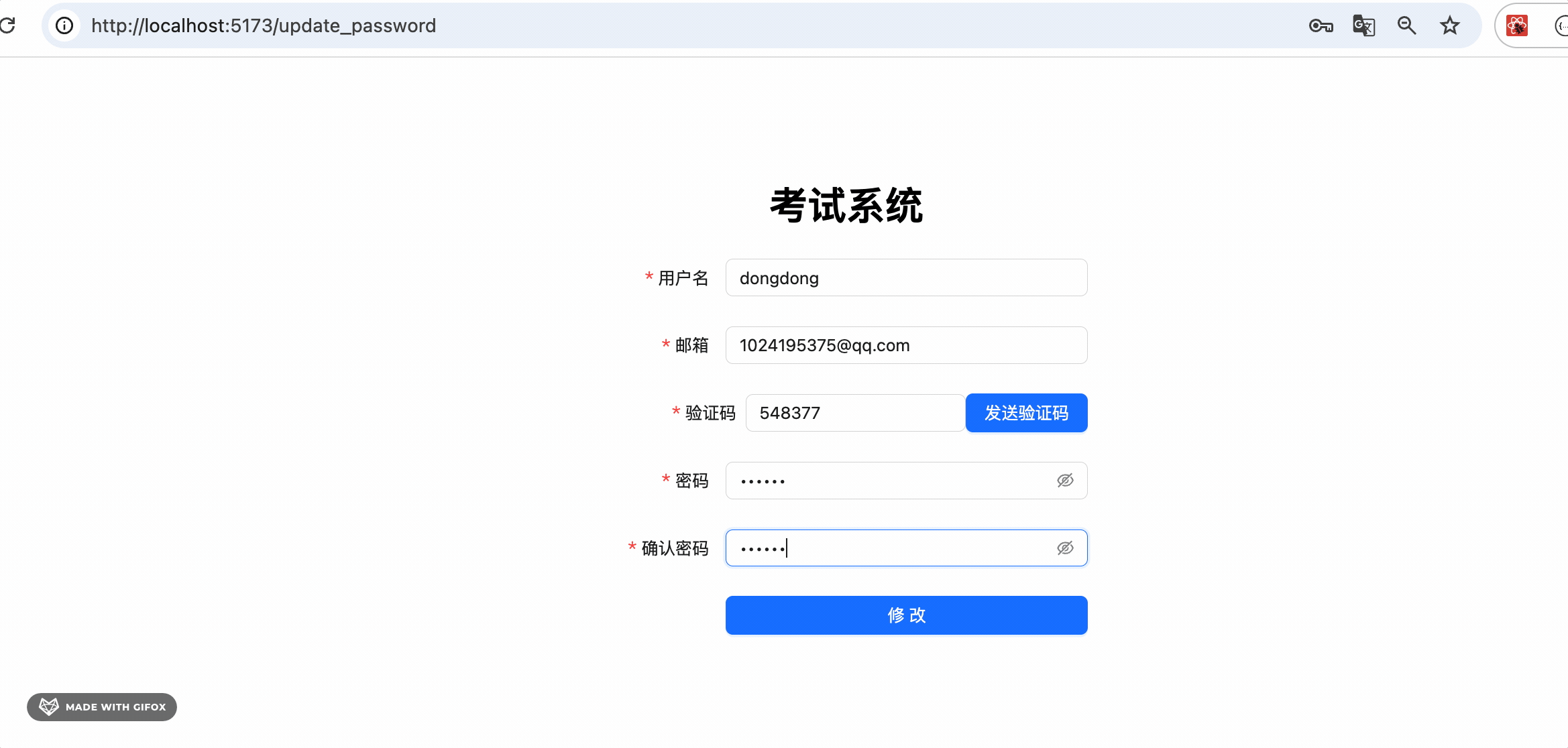The image size is (1568, 748).
Task: Click the partially visible icon at the right edge
Action: [1561, 25]
